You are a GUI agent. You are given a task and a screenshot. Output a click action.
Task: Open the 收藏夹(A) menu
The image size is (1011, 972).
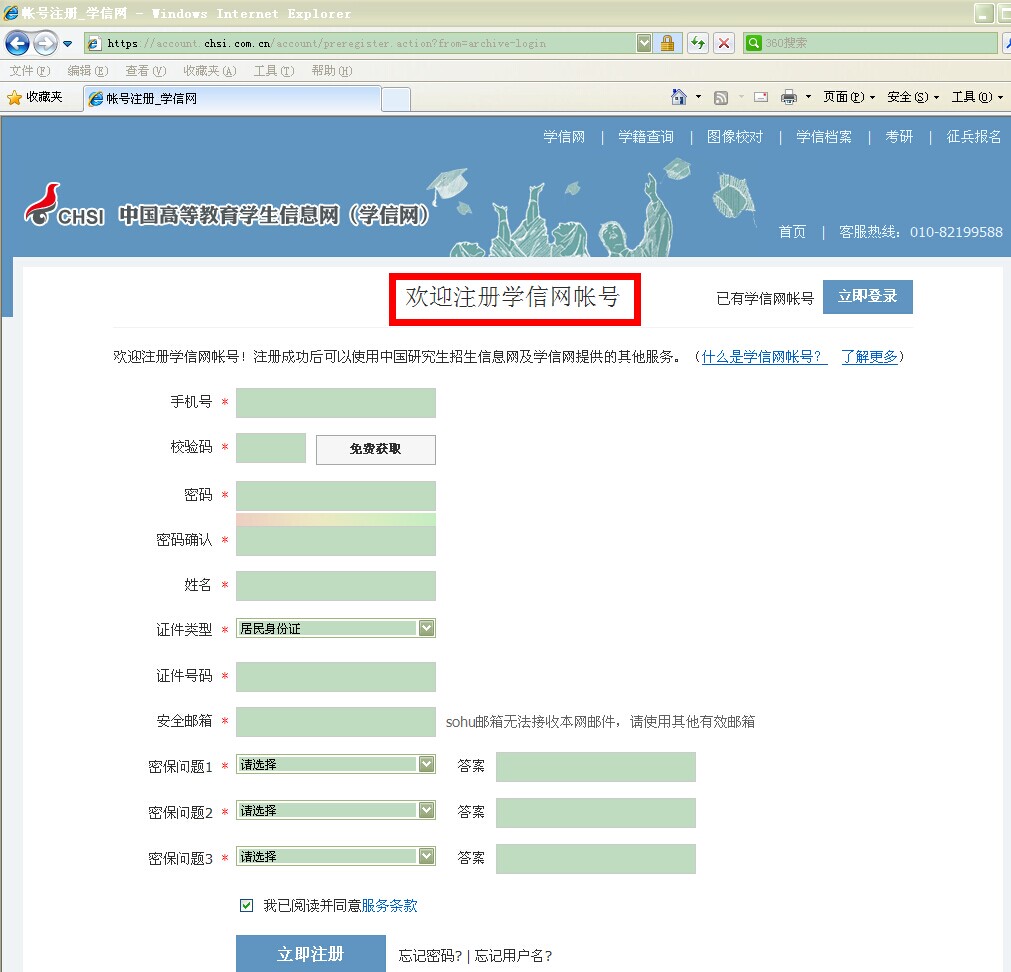(x=210, y=70)
